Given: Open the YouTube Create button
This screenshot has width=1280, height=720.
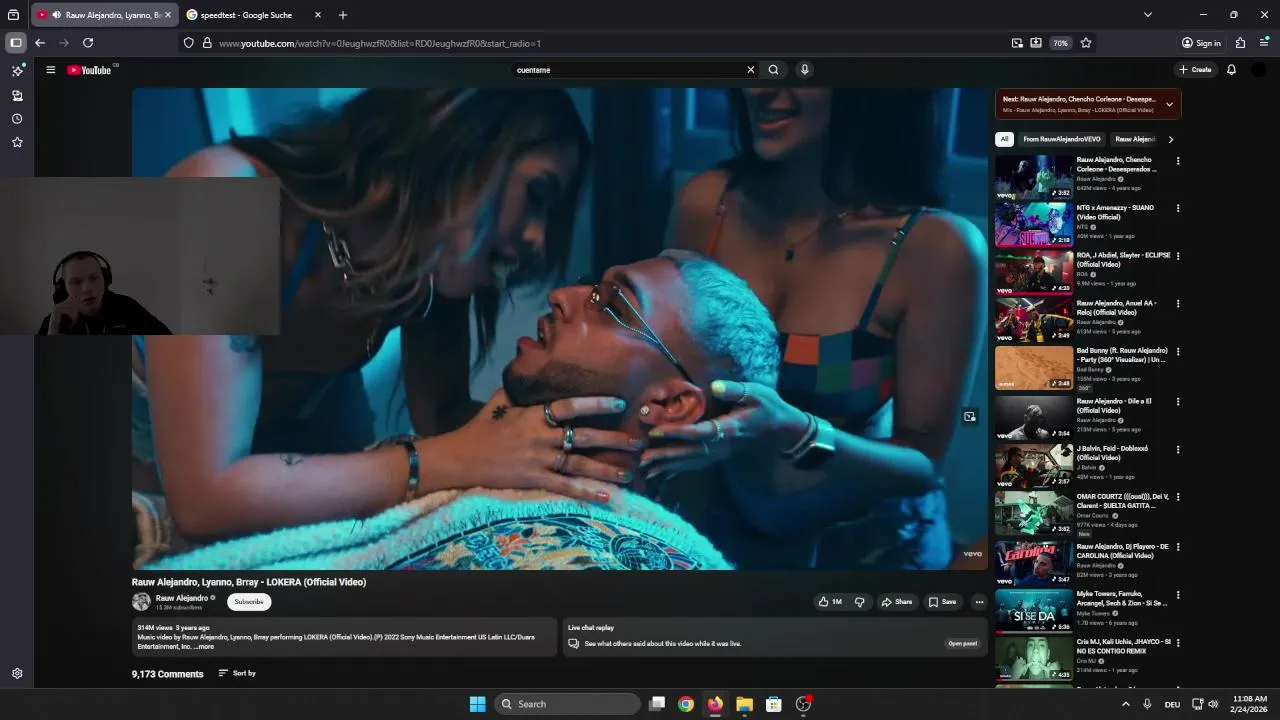Looking at the screenshot, I should 1195,70.
